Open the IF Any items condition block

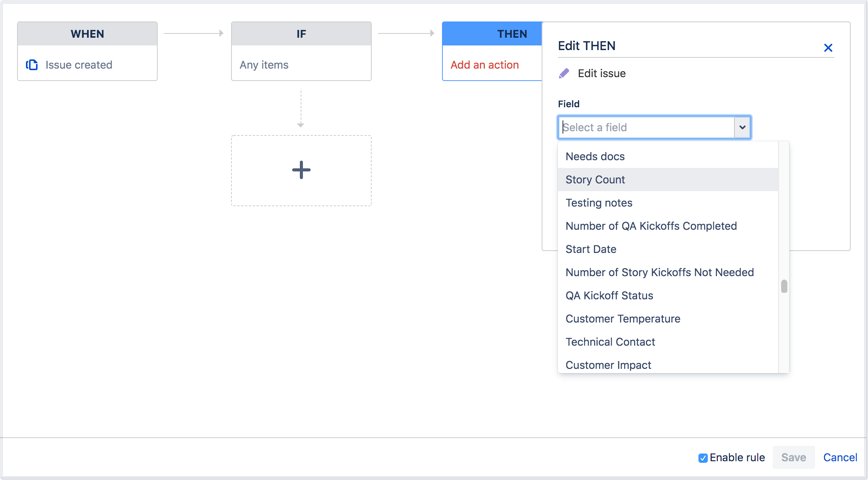301,52
